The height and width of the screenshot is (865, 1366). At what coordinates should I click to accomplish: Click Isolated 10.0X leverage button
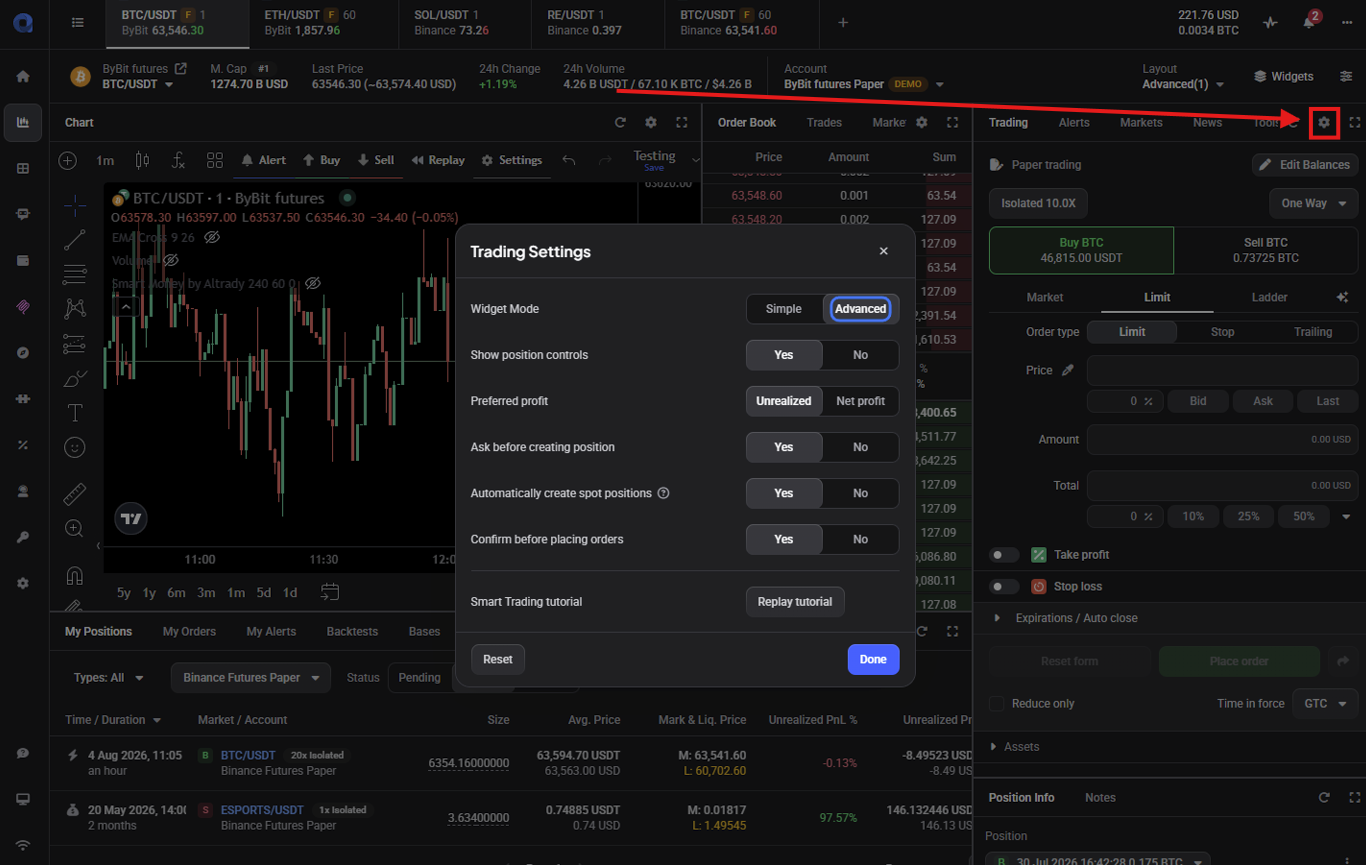pos(1038,203)
